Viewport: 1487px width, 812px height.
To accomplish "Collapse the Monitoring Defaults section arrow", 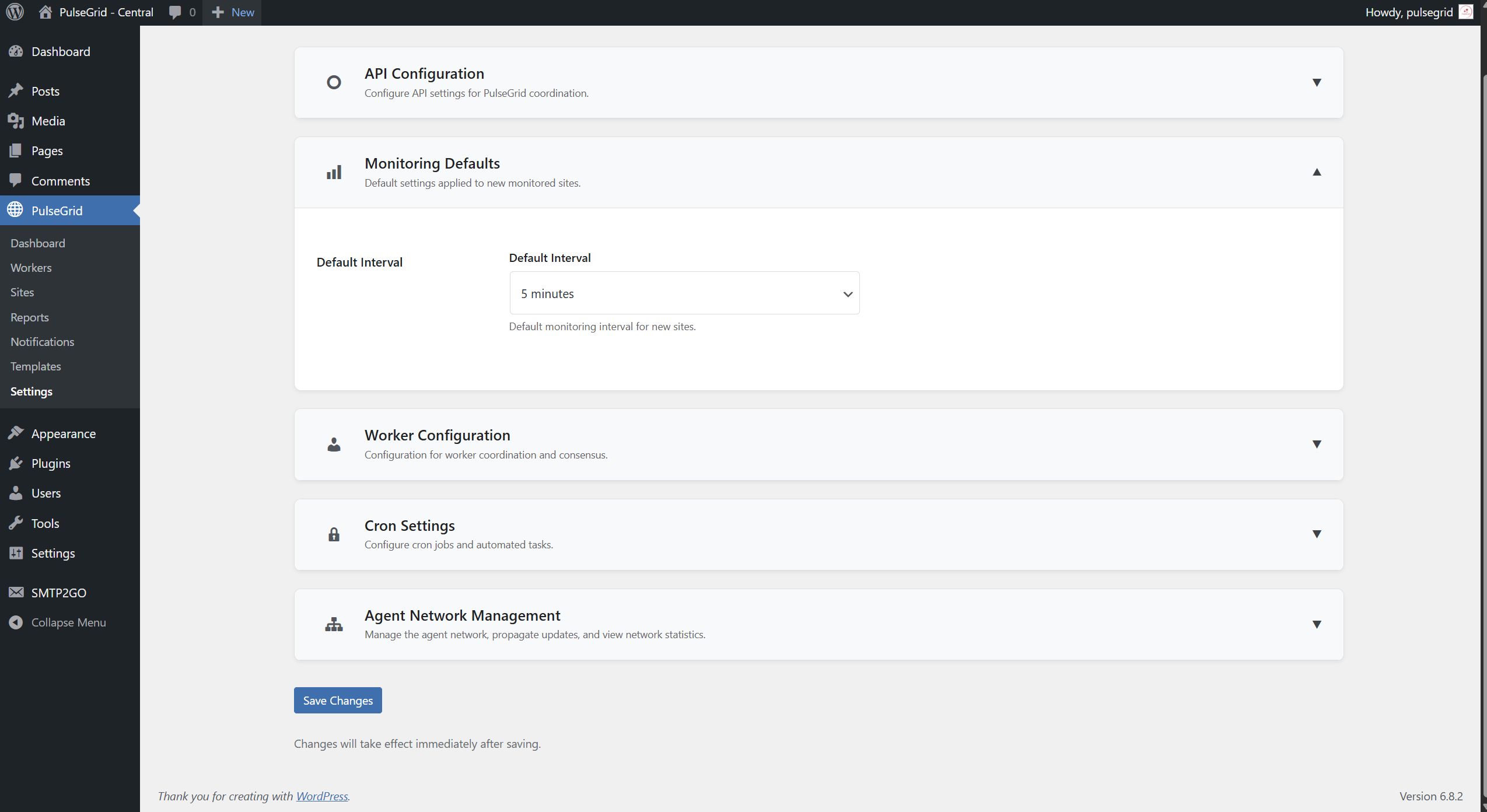I will click(x=1316, y=172).
